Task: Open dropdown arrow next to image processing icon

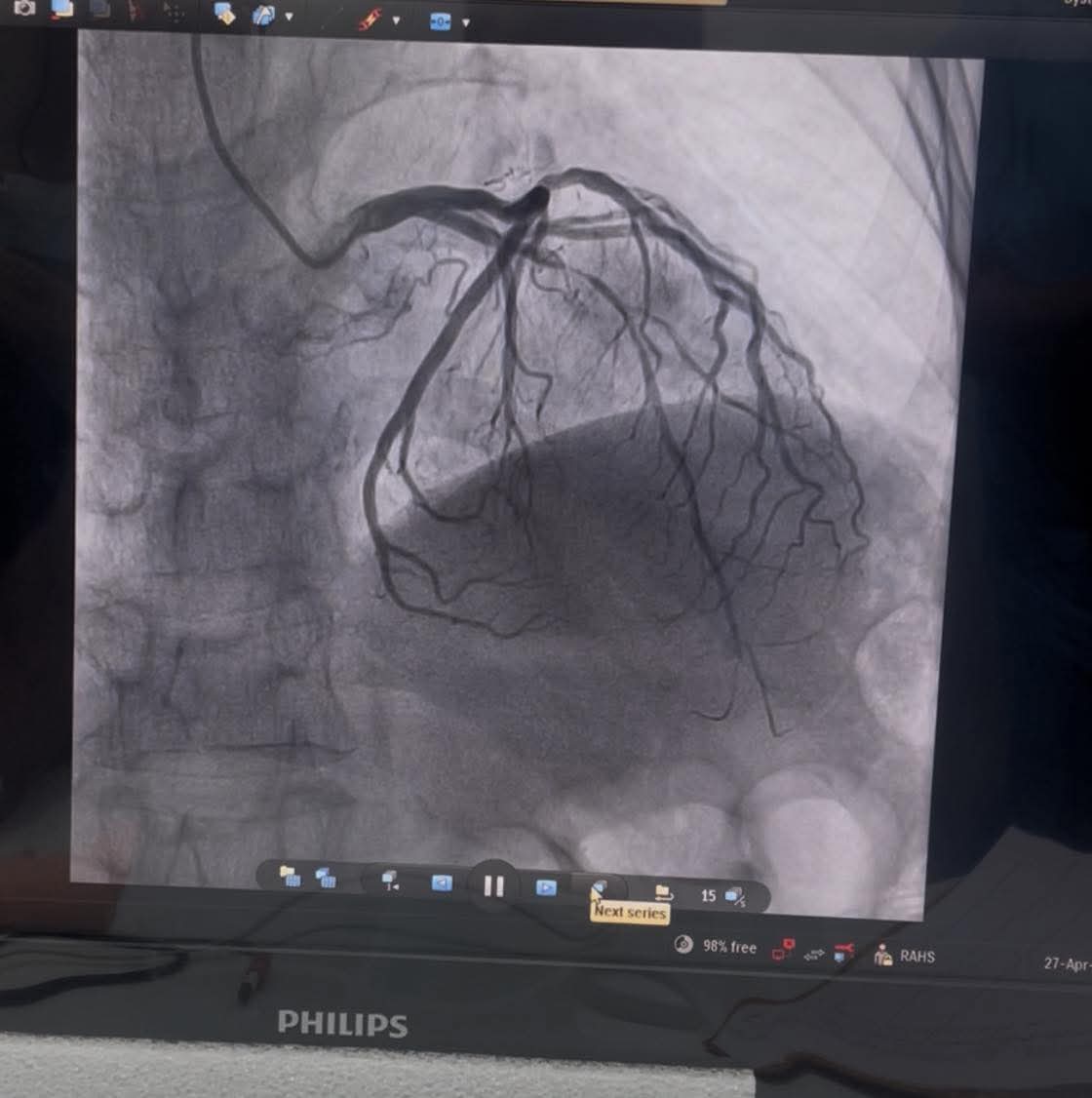Action: (x=289, y=18)
